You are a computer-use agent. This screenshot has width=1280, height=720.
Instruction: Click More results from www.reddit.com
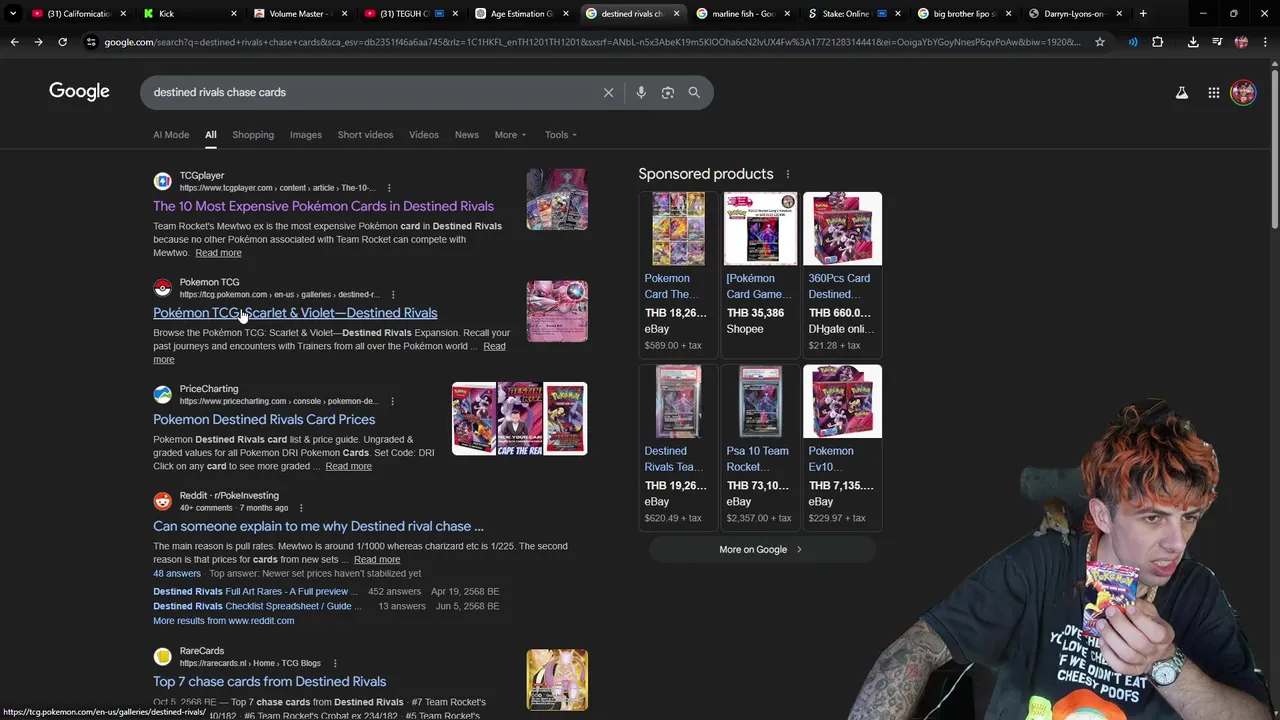point(223,621)
